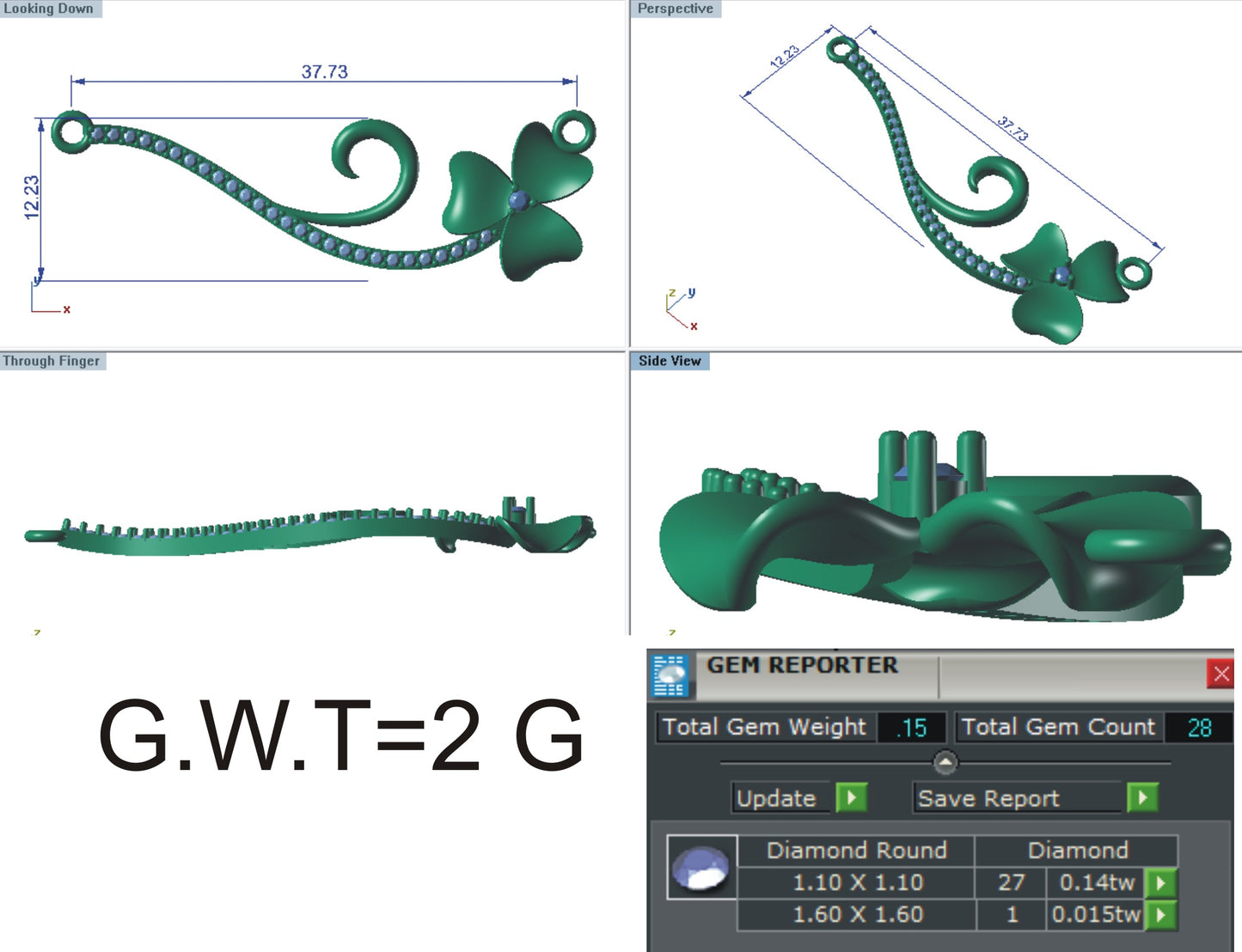Switch to the Side View viewport

pyautogui.click(x=671, y=361)
